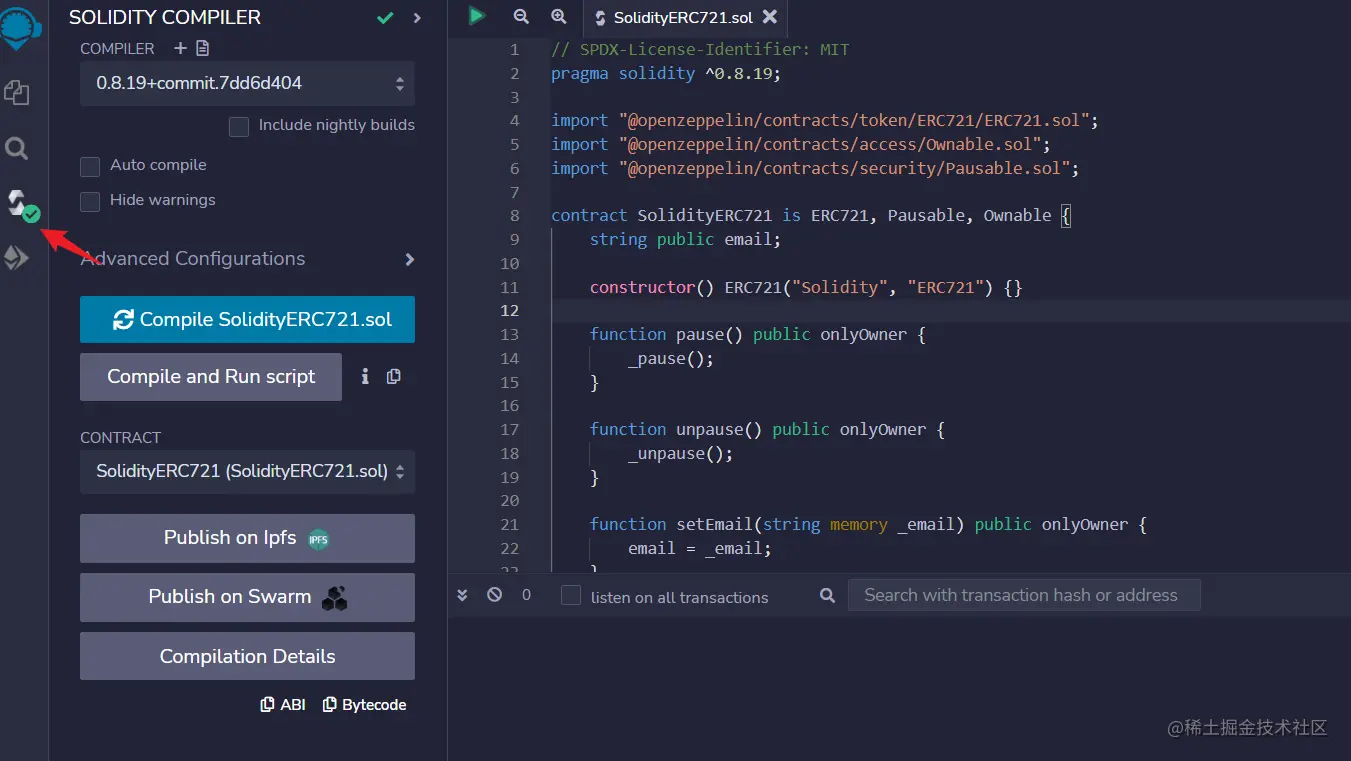Clear the terminal console icon
This screenshot has width=1351, height=761.
click(x=494, y=595)
